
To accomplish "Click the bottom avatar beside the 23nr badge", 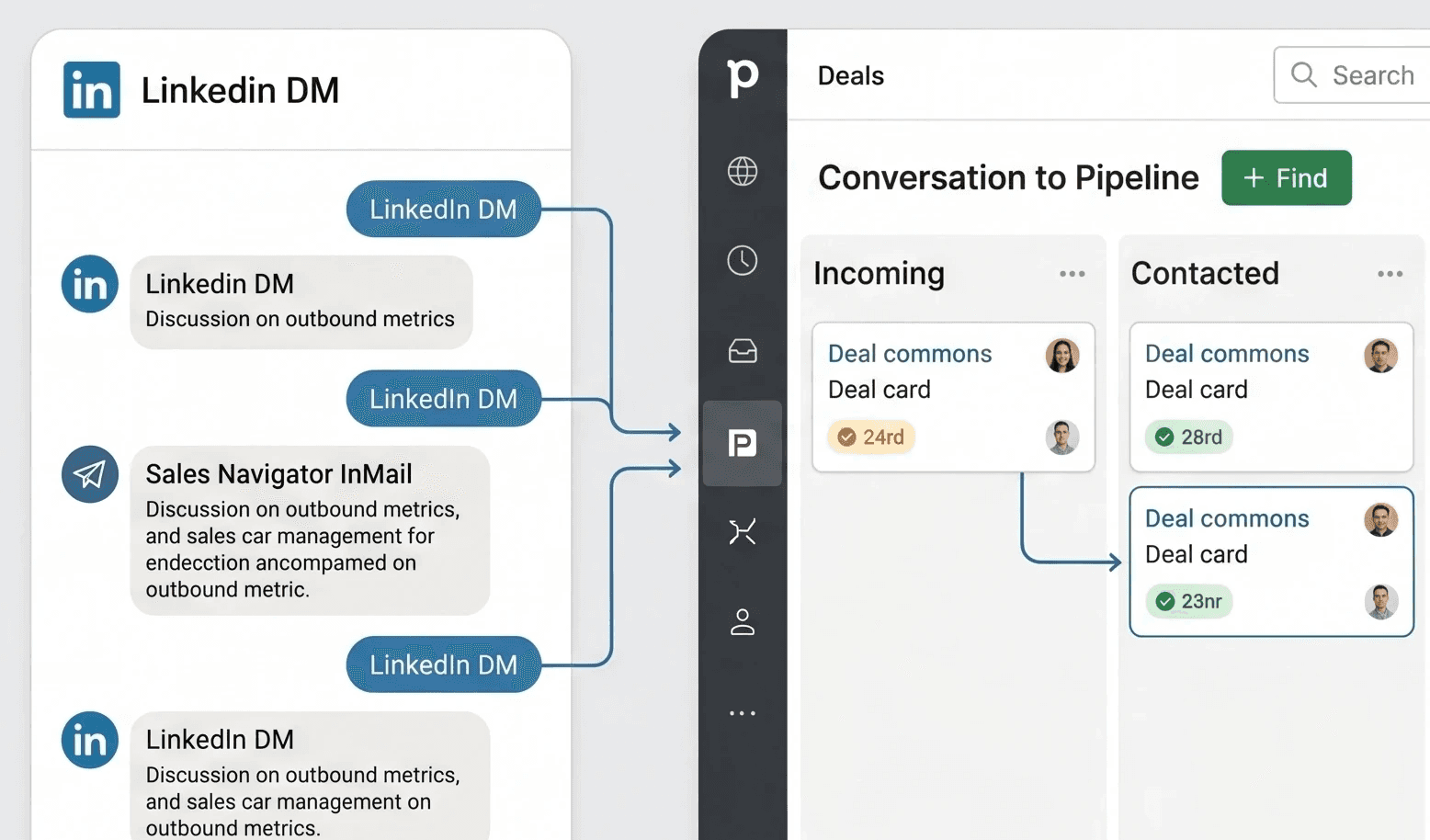I will 1380,602.
